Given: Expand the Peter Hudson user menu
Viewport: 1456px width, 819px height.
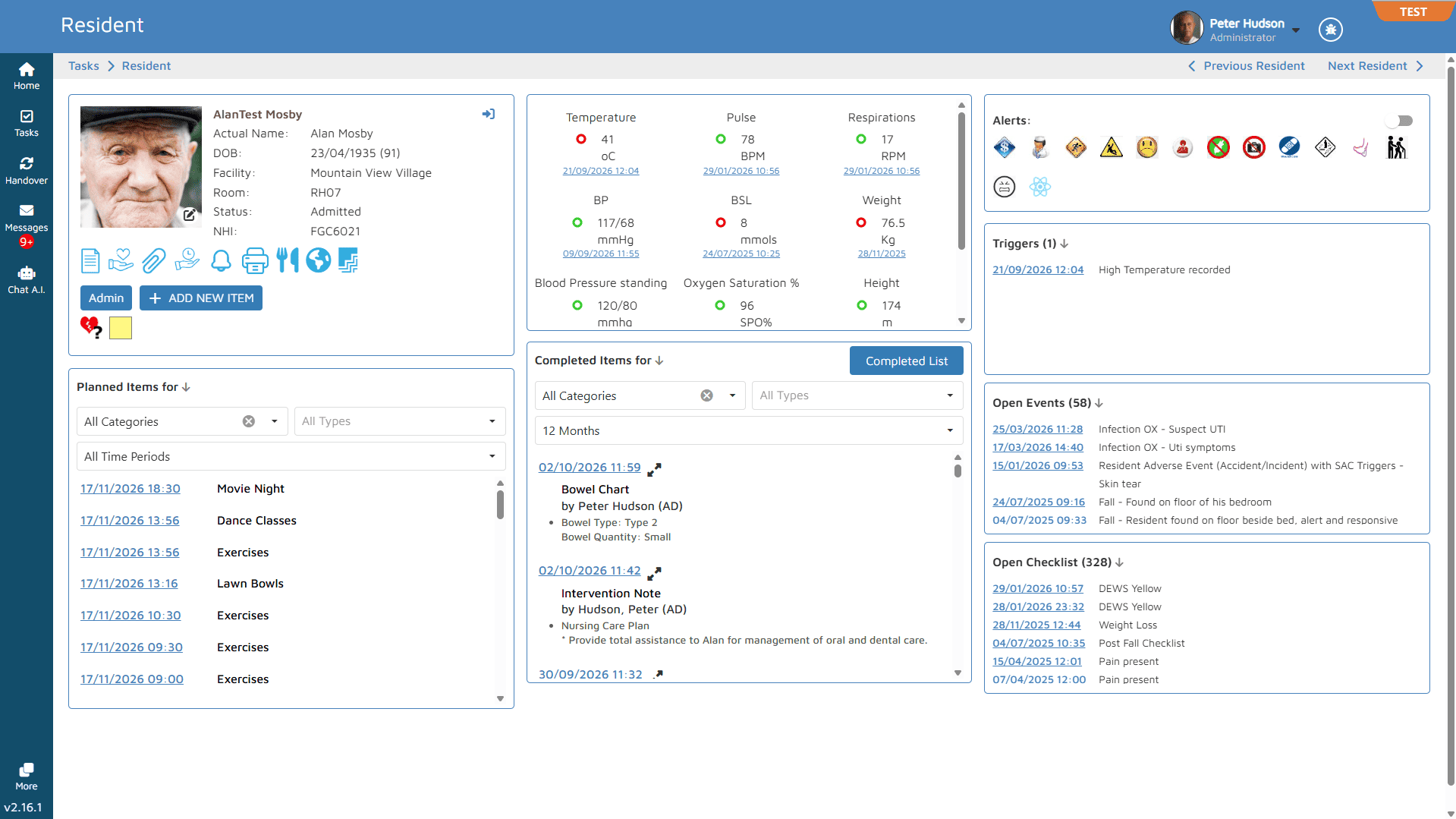Looking at the screenshot, I should 1296,30.
